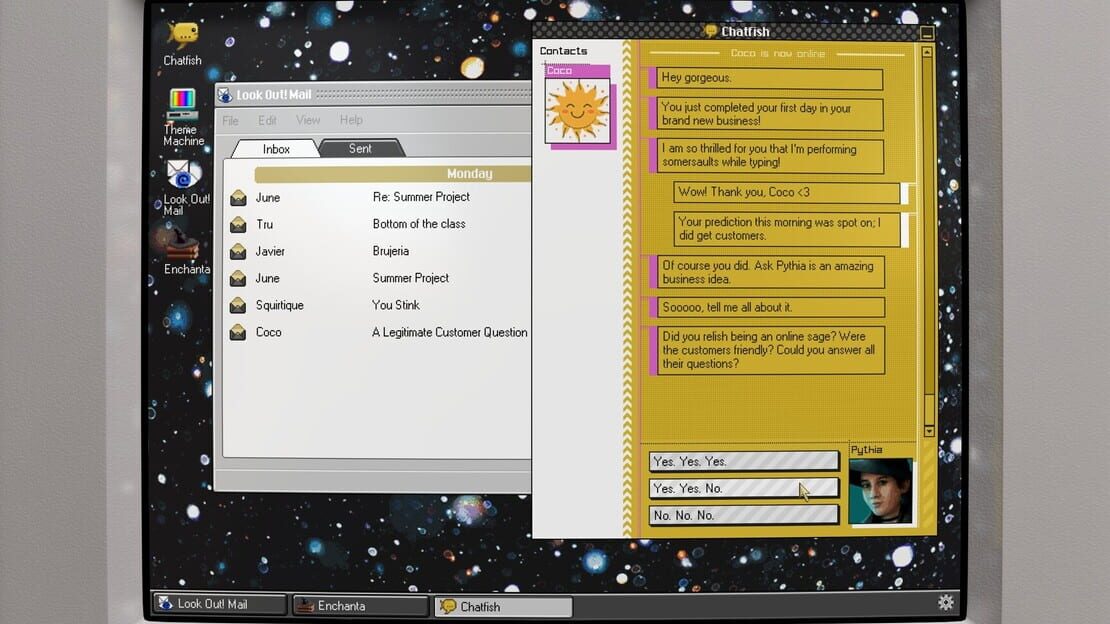The image size is (1110, 624).
Task: Click the envelope icon next to Javier's message
Action: (x=238, y=251)
